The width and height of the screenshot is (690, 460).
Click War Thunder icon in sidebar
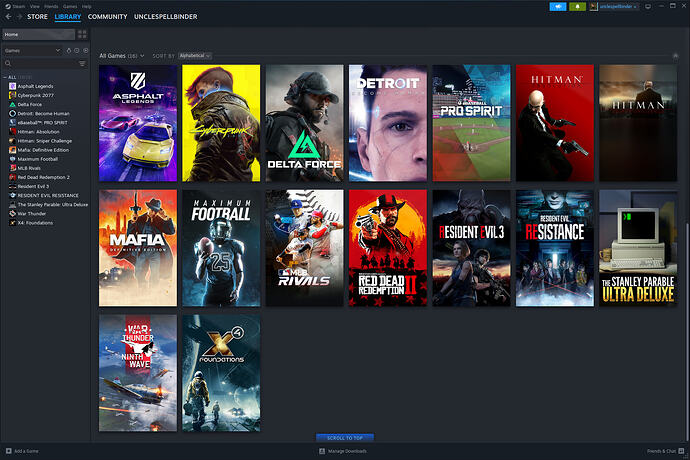point(13,213)
